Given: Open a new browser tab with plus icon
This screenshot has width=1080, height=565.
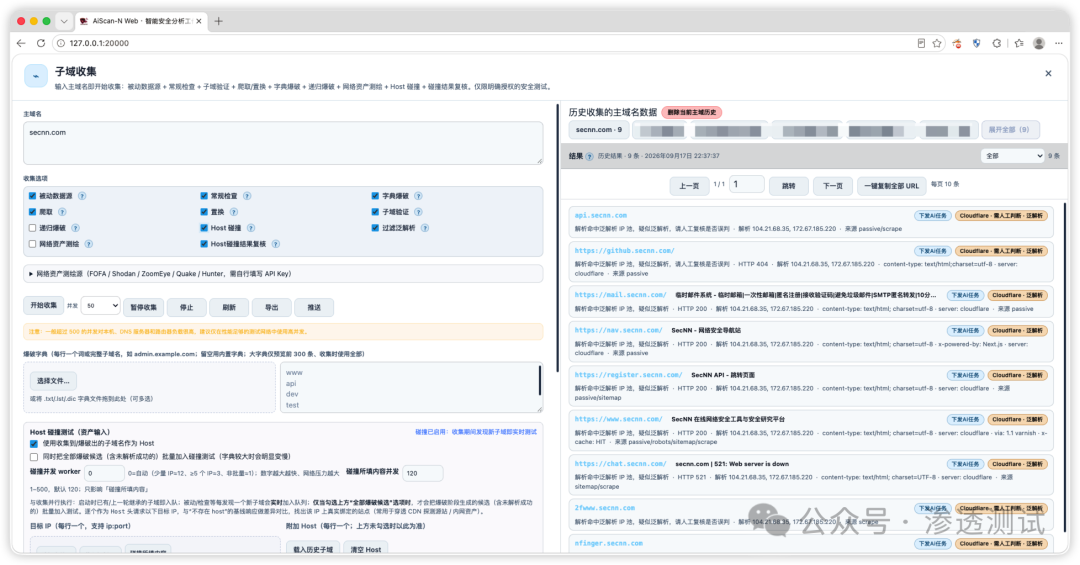Looking at the screenshot, I should tap(218, 21).
